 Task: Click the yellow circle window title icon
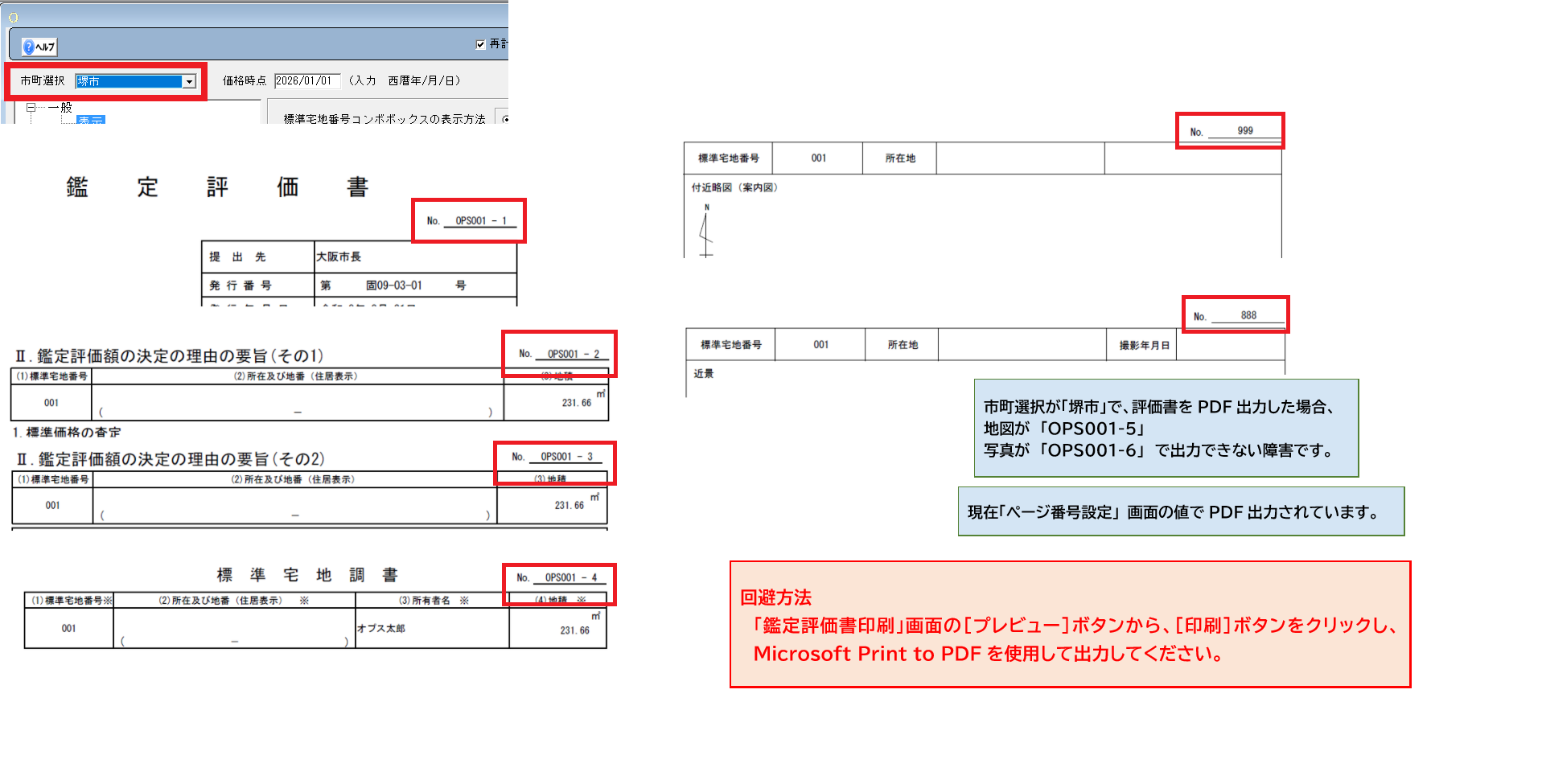point(13,17)
